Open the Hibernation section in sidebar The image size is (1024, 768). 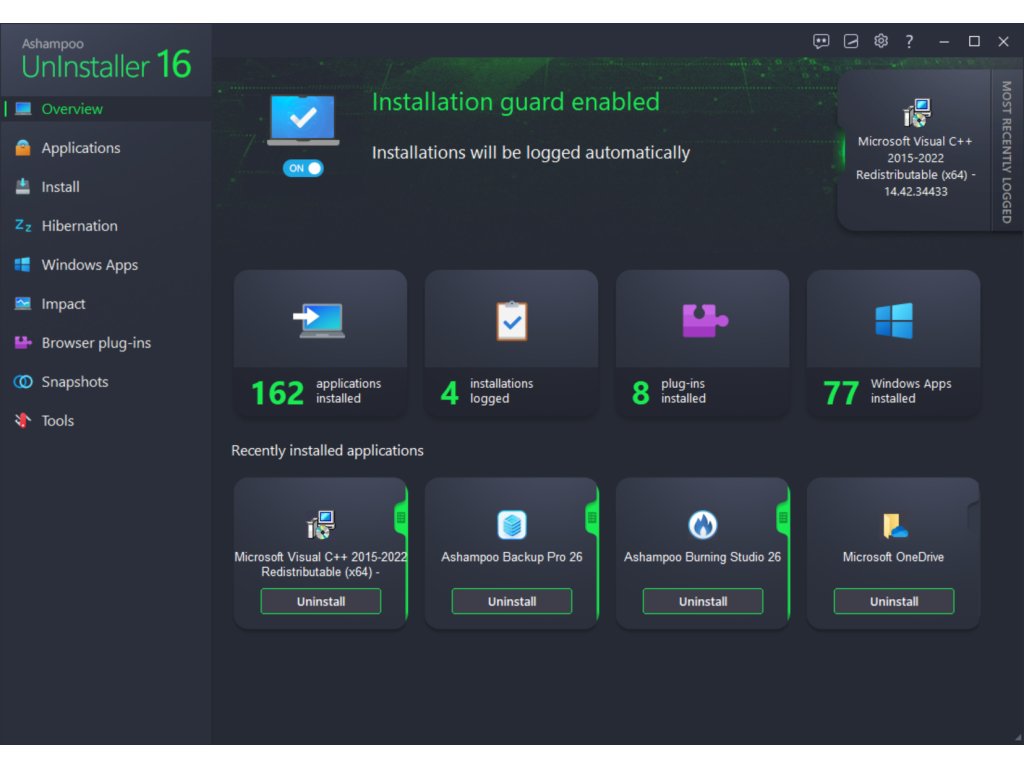(79, 226)
